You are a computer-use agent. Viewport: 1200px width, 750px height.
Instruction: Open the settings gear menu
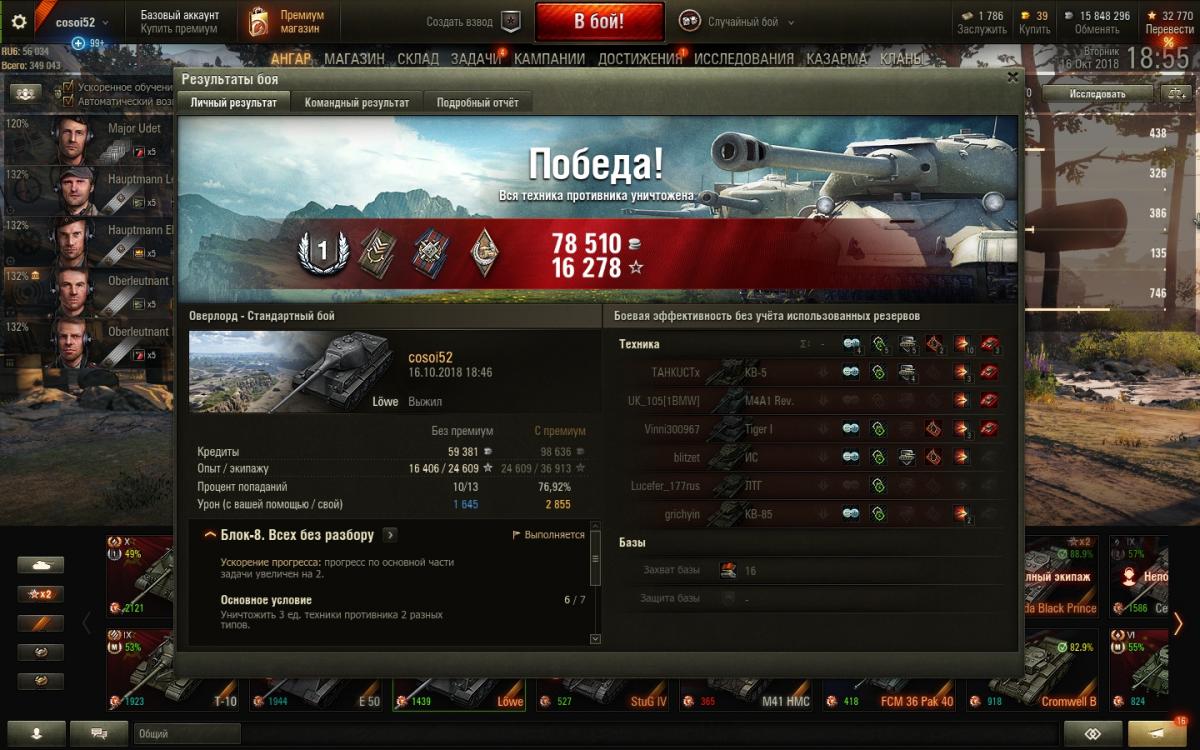tap(18, 22)
